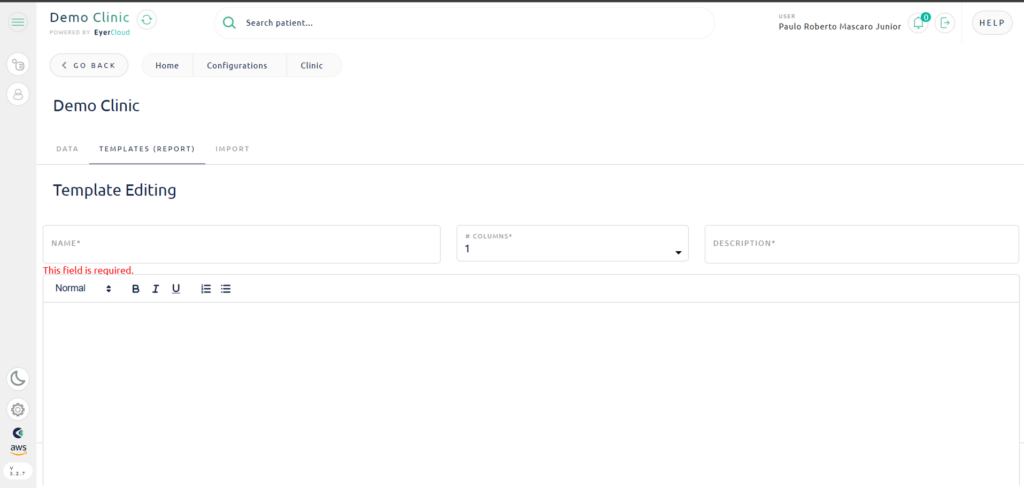This screenshot has height=488, width=1024.
Task: Open the patients icon in the sidebar
Action: [x=18, y=94]
